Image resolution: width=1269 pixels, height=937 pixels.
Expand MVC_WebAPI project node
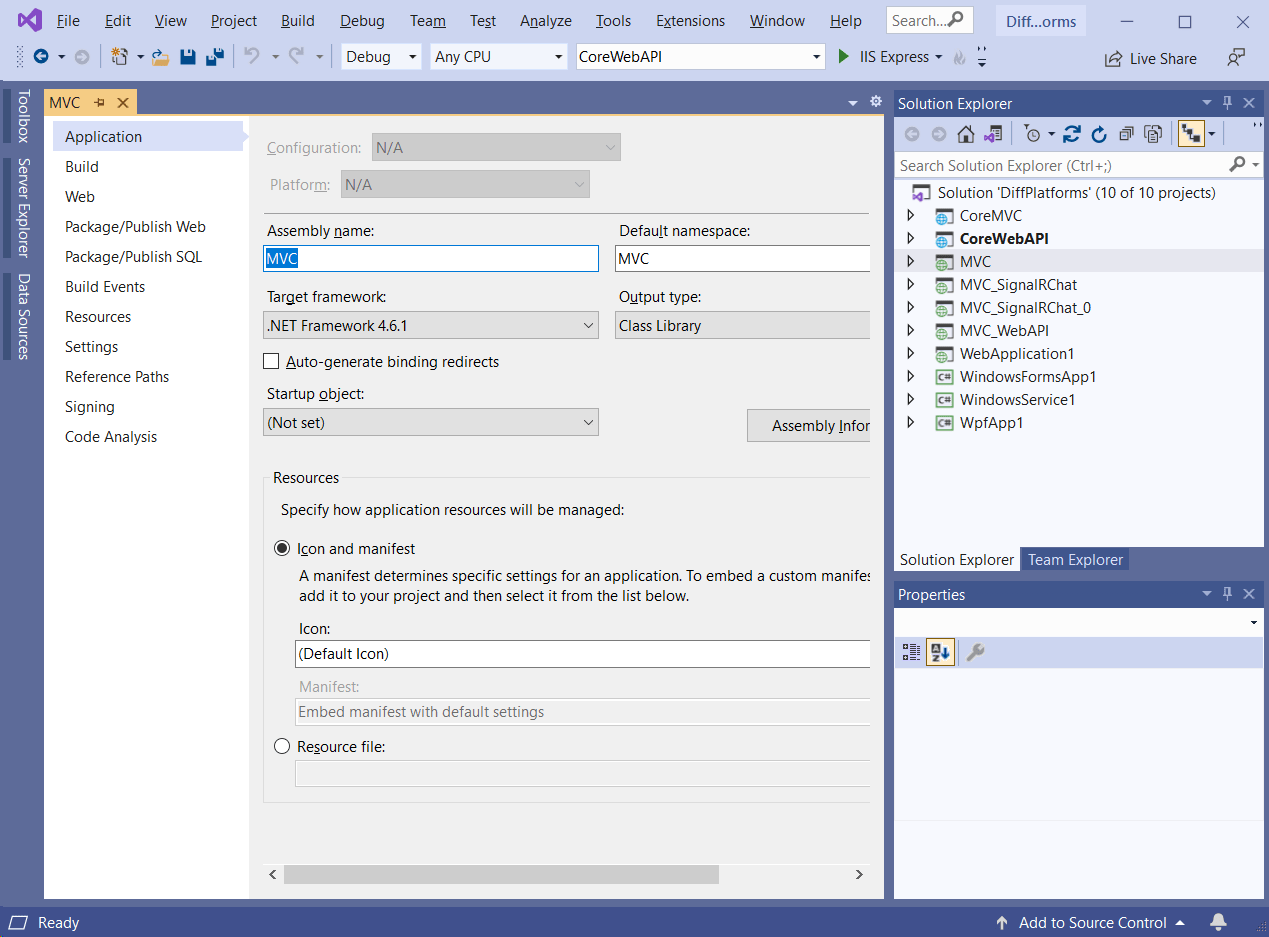910,330
